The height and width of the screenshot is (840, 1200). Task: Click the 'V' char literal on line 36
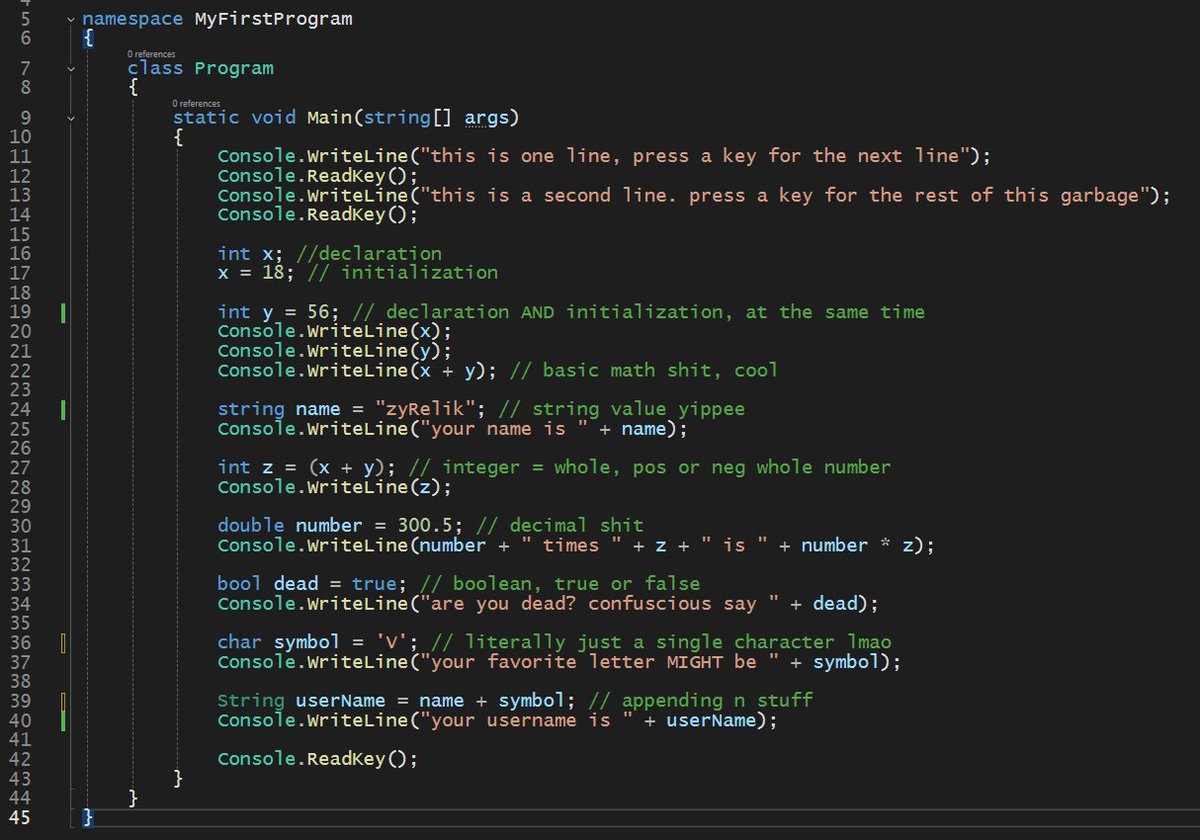click(392, 644)
